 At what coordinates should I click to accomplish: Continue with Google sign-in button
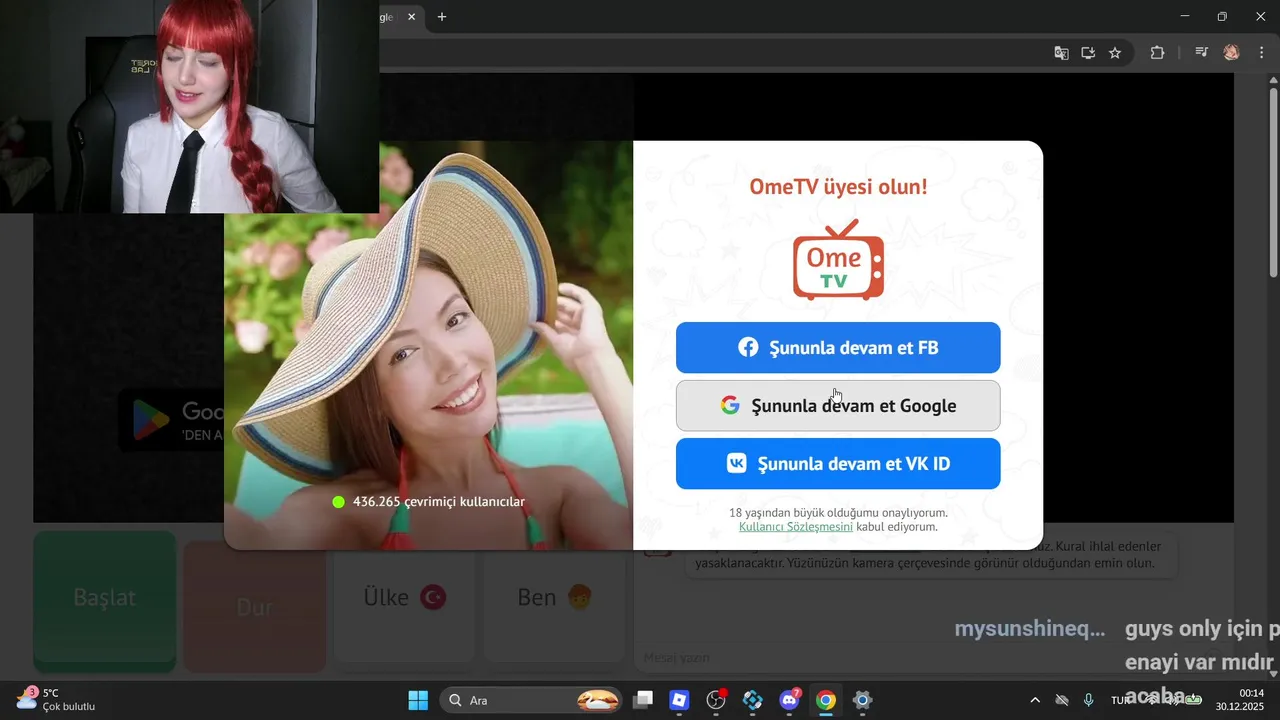coord(838,406)
